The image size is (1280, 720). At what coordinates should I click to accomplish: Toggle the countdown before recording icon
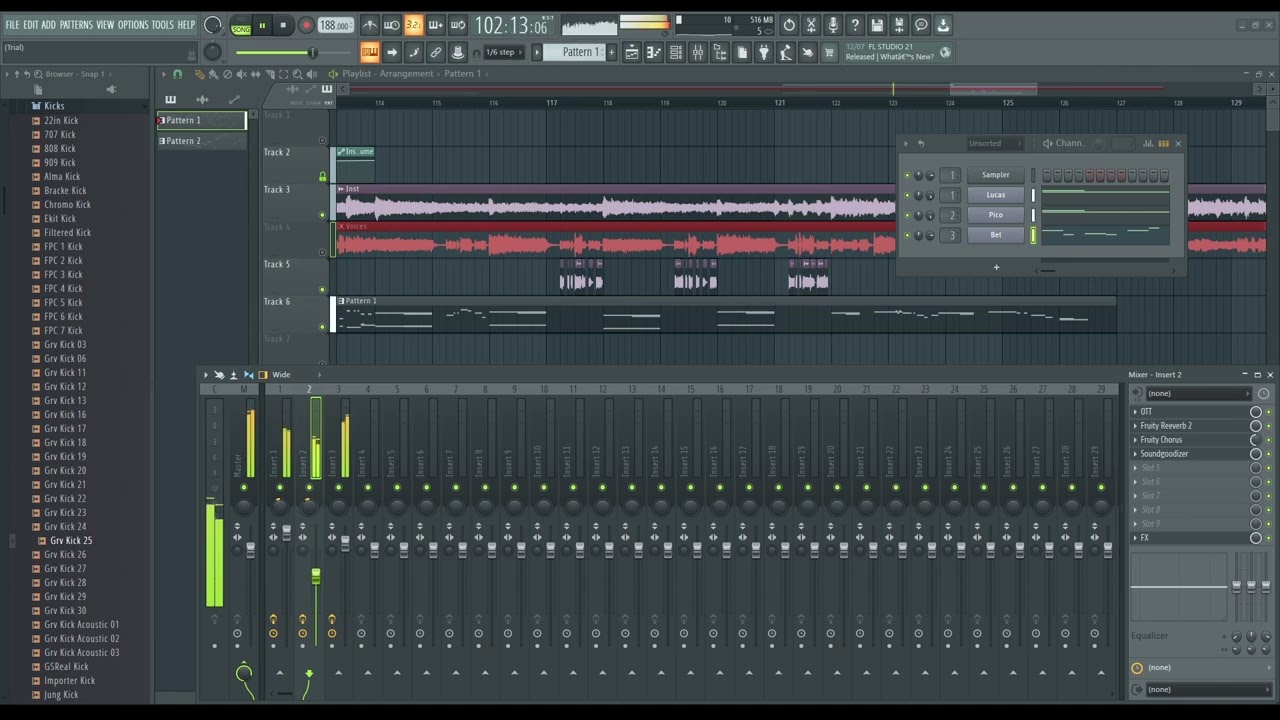pyautogui.click(x=414, y=25)
